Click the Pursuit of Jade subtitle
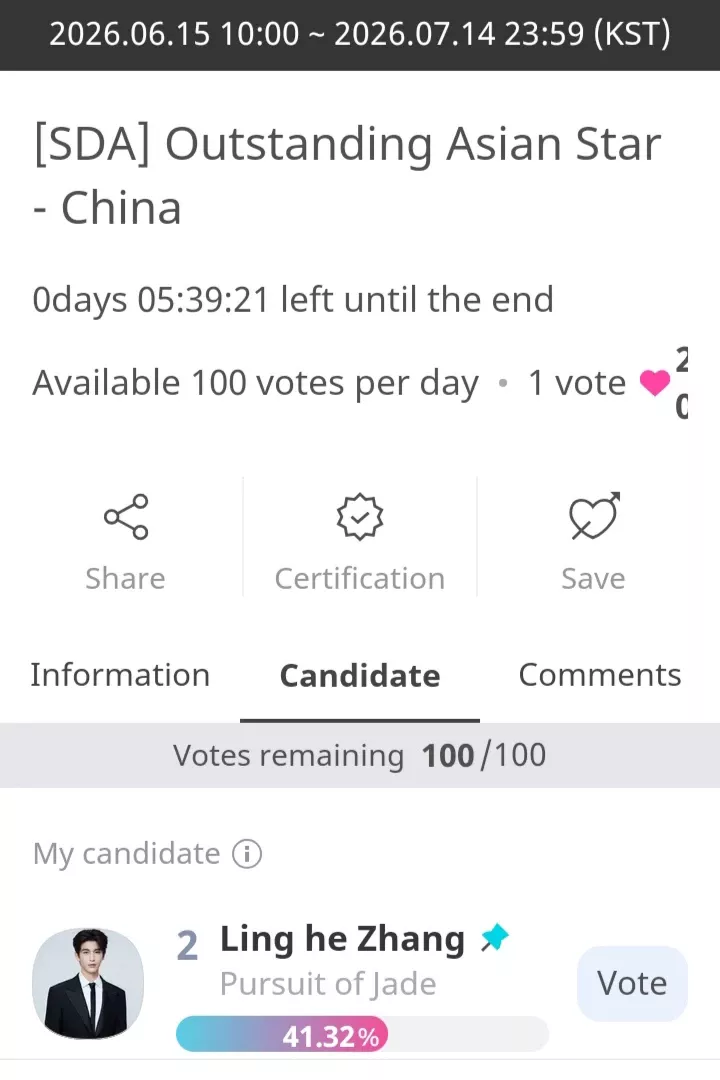Viewport: 720px width, 1080px height. click(328, 984)
